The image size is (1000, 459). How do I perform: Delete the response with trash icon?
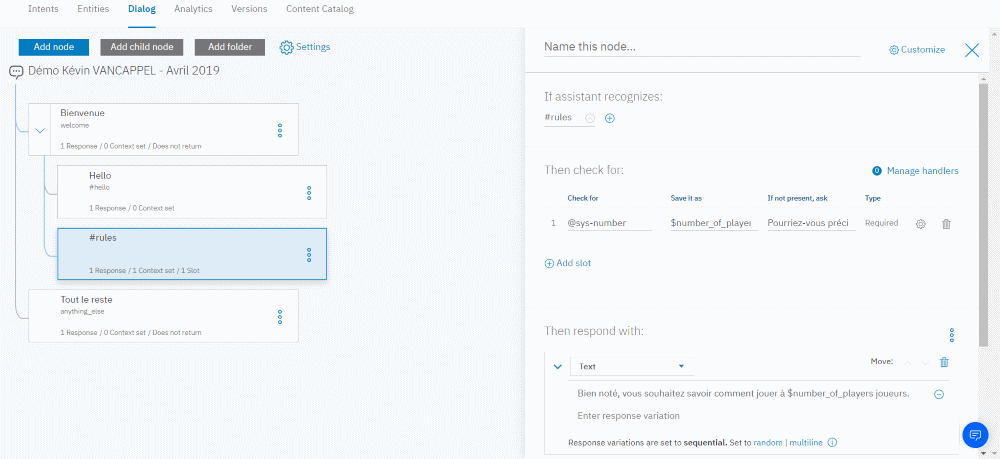click(945, 362)
